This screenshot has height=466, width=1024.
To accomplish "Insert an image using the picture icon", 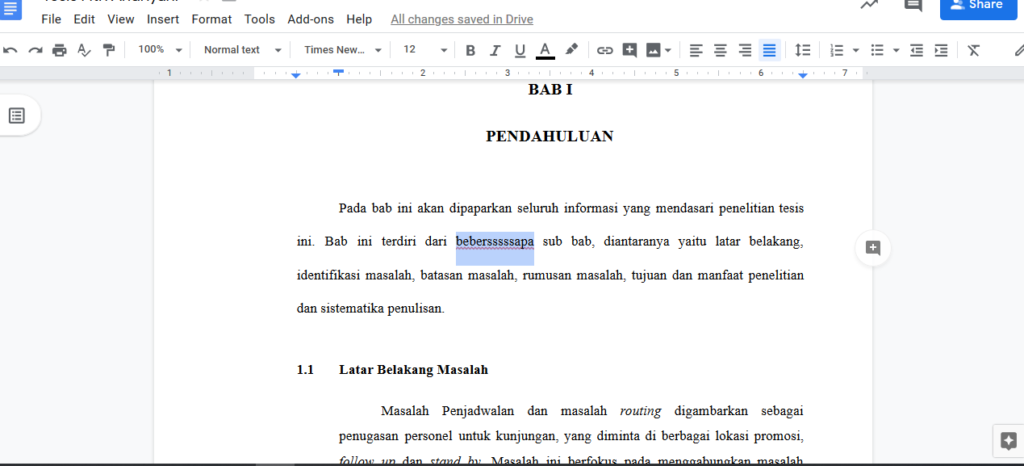I will pos(652,50).
